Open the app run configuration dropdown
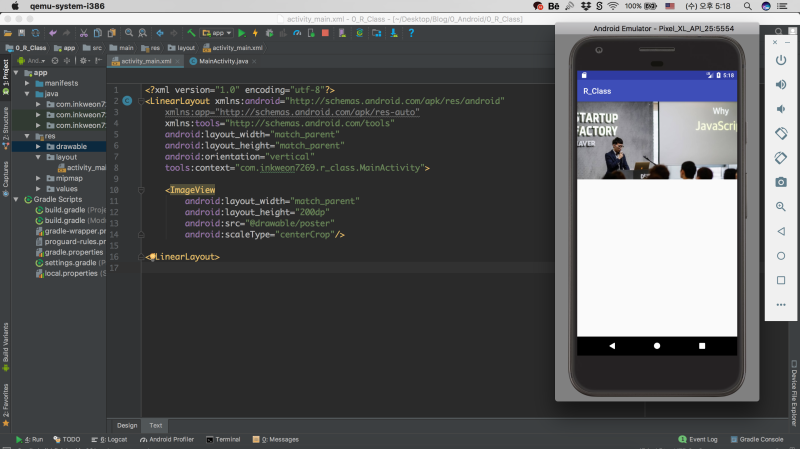This screenshot has width=800, height=449. pyautogui.click(x=217, y=33)
